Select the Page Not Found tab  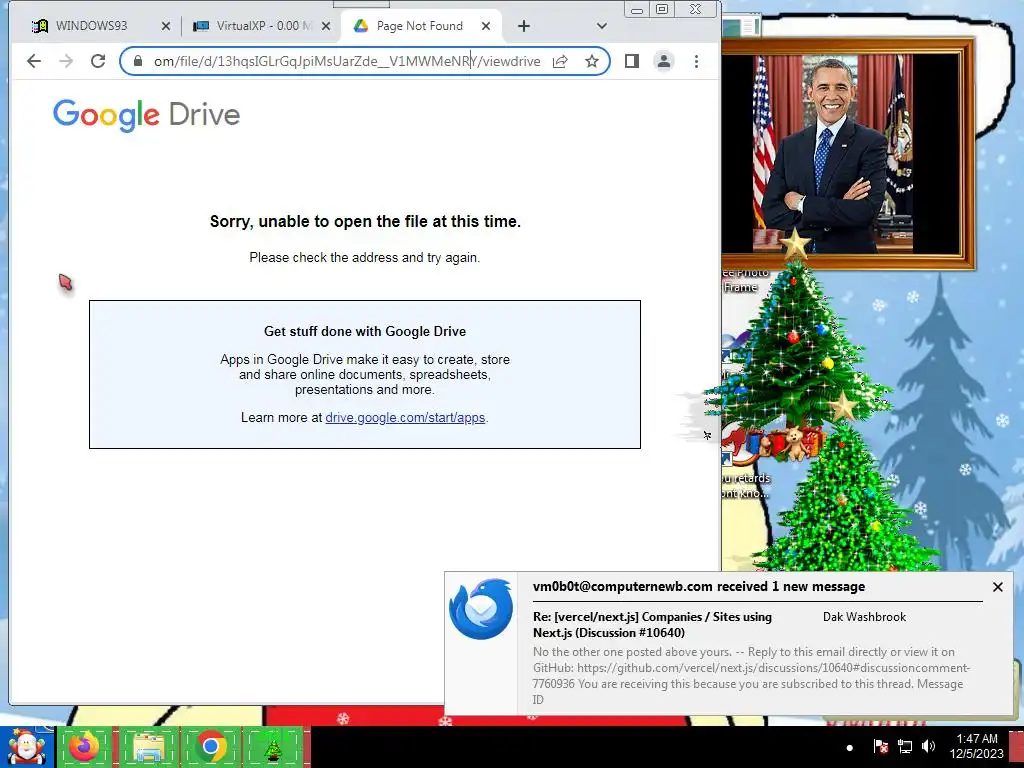419,26
